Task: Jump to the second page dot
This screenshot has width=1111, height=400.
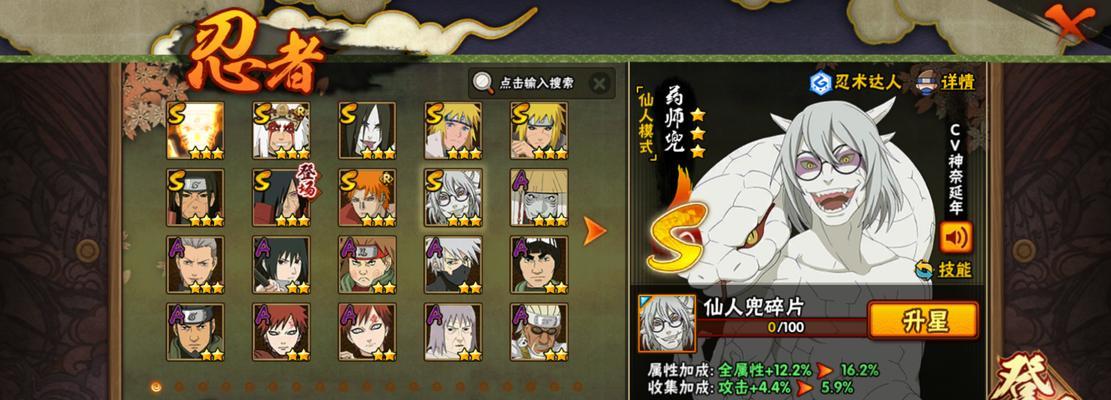Action: coord(180,387)
